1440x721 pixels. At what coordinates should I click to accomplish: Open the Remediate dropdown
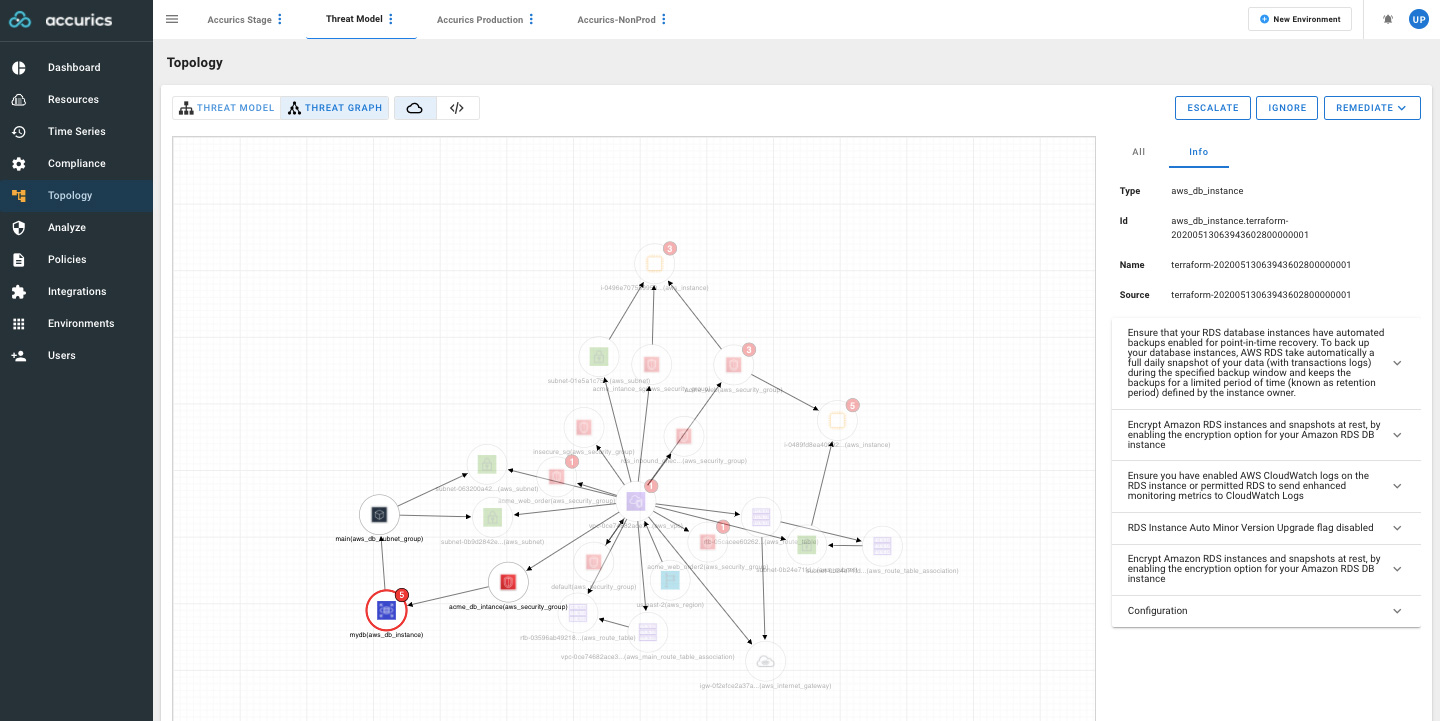pyautogui.click(x=1371, y=108)
